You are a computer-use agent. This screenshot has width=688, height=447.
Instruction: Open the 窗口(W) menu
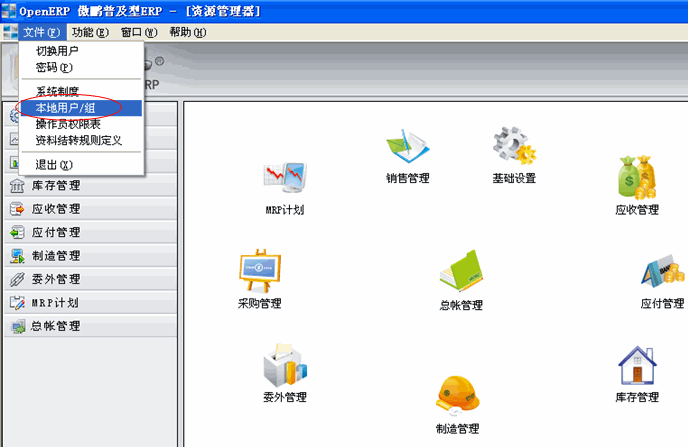(x=139, y=32)
